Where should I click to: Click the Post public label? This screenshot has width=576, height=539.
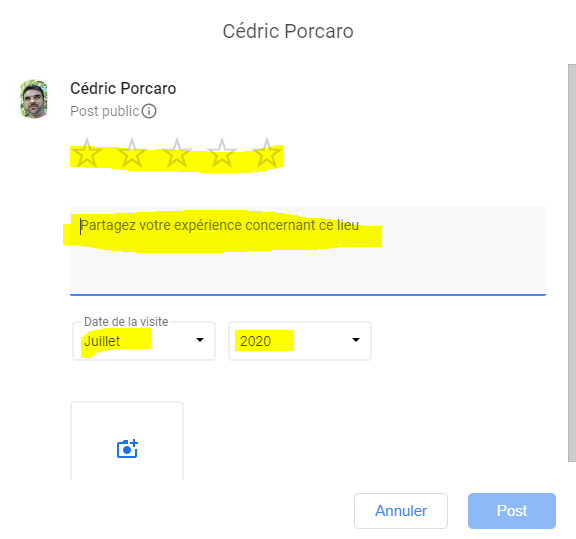pyautogui.click(x=105, y=111)
